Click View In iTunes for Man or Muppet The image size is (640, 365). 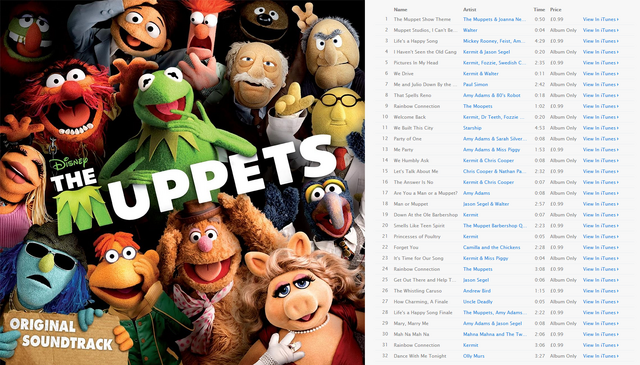click(x=600, y=204)
